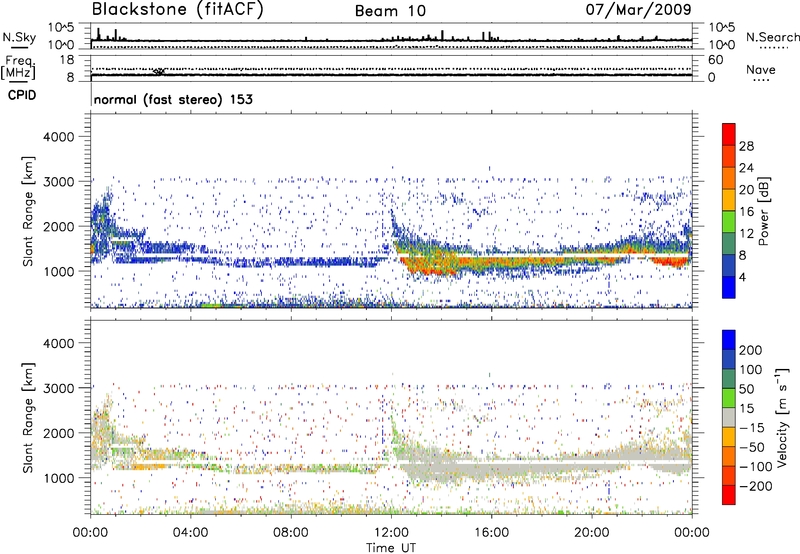Select 'normal (fast stereo) 153' text
This screenshot has height=554, width=800.
173,99
